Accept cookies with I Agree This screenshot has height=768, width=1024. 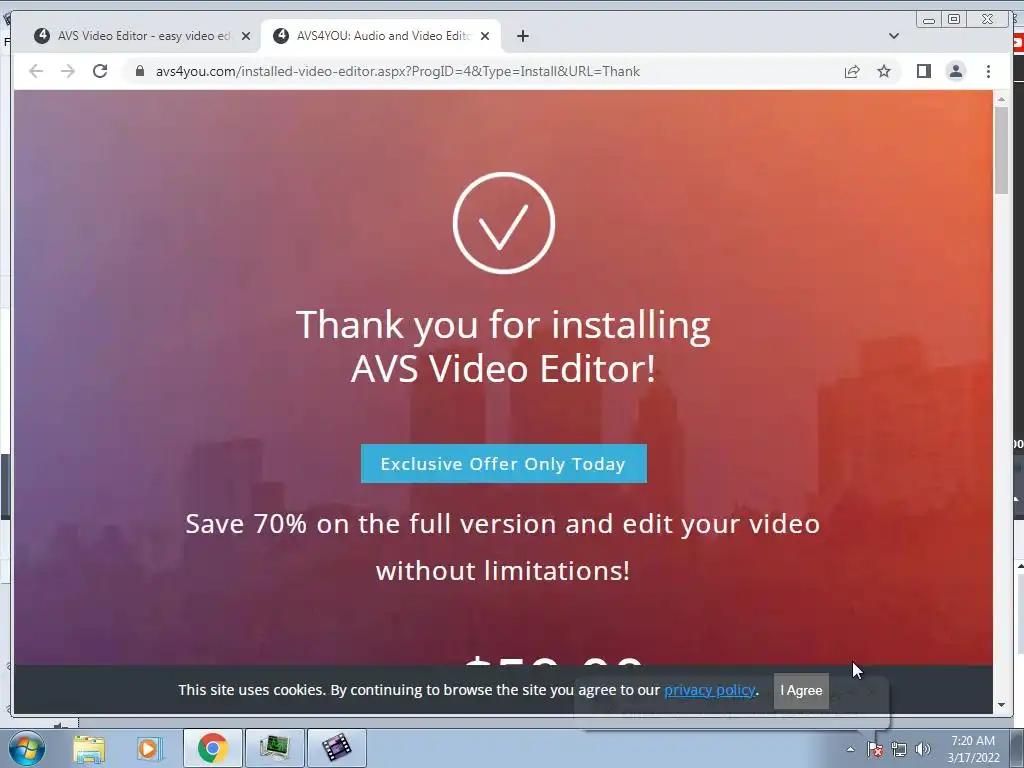pyautogui.click(x=801, y=690)
